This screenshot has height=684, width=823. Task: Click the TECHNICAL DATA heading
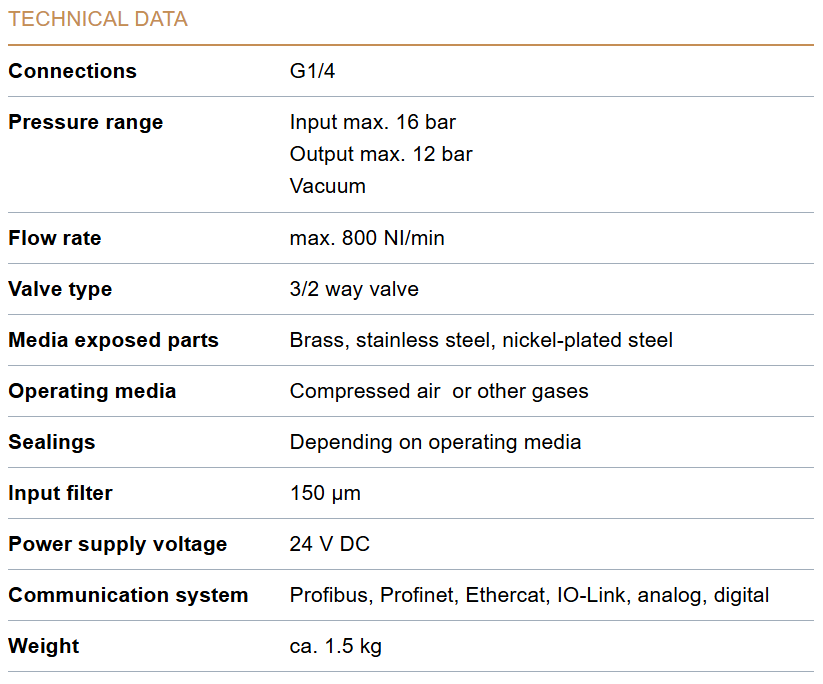point(98,19)
